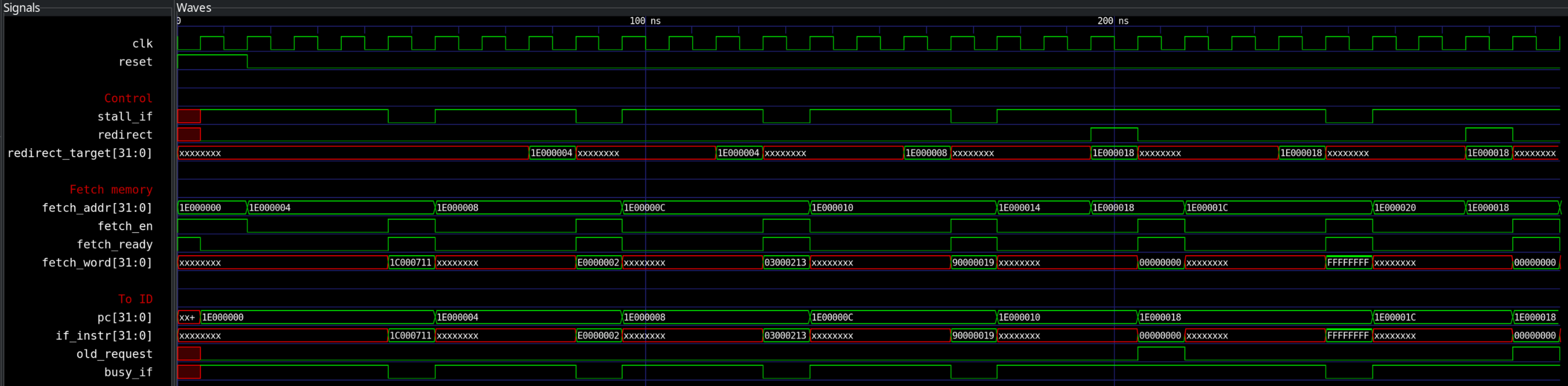Click fetch_word value FFFFFFFF
Viewport: 1568px width, 386px height.
1348,262
